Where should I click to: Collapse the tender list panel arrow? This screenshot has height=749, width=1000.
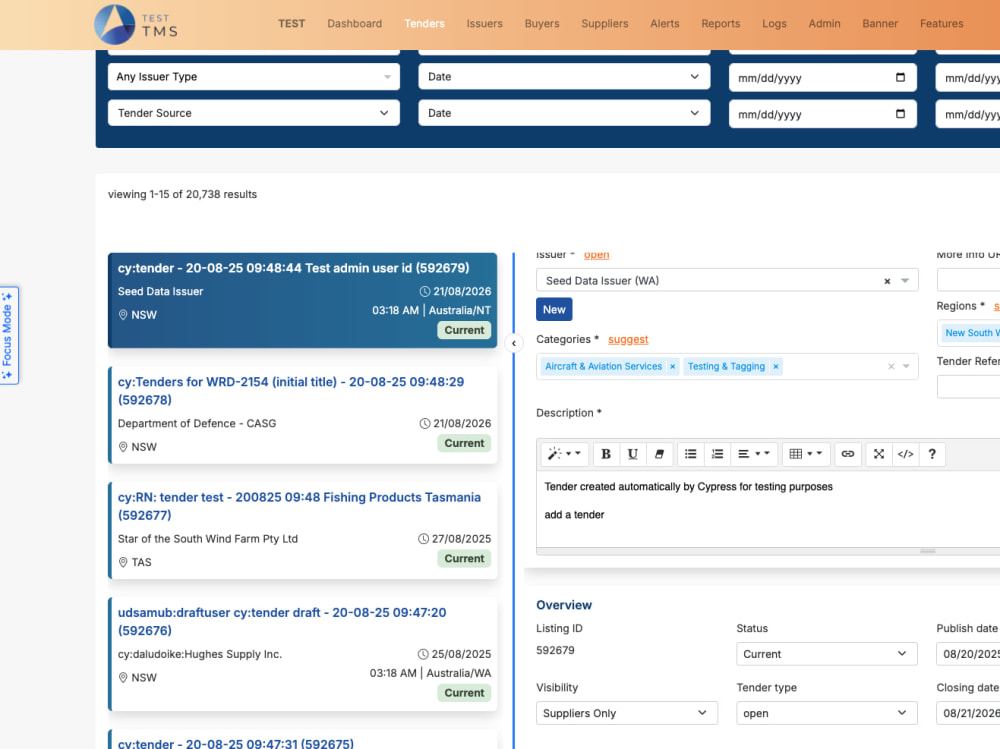click(x=514, y=343)
